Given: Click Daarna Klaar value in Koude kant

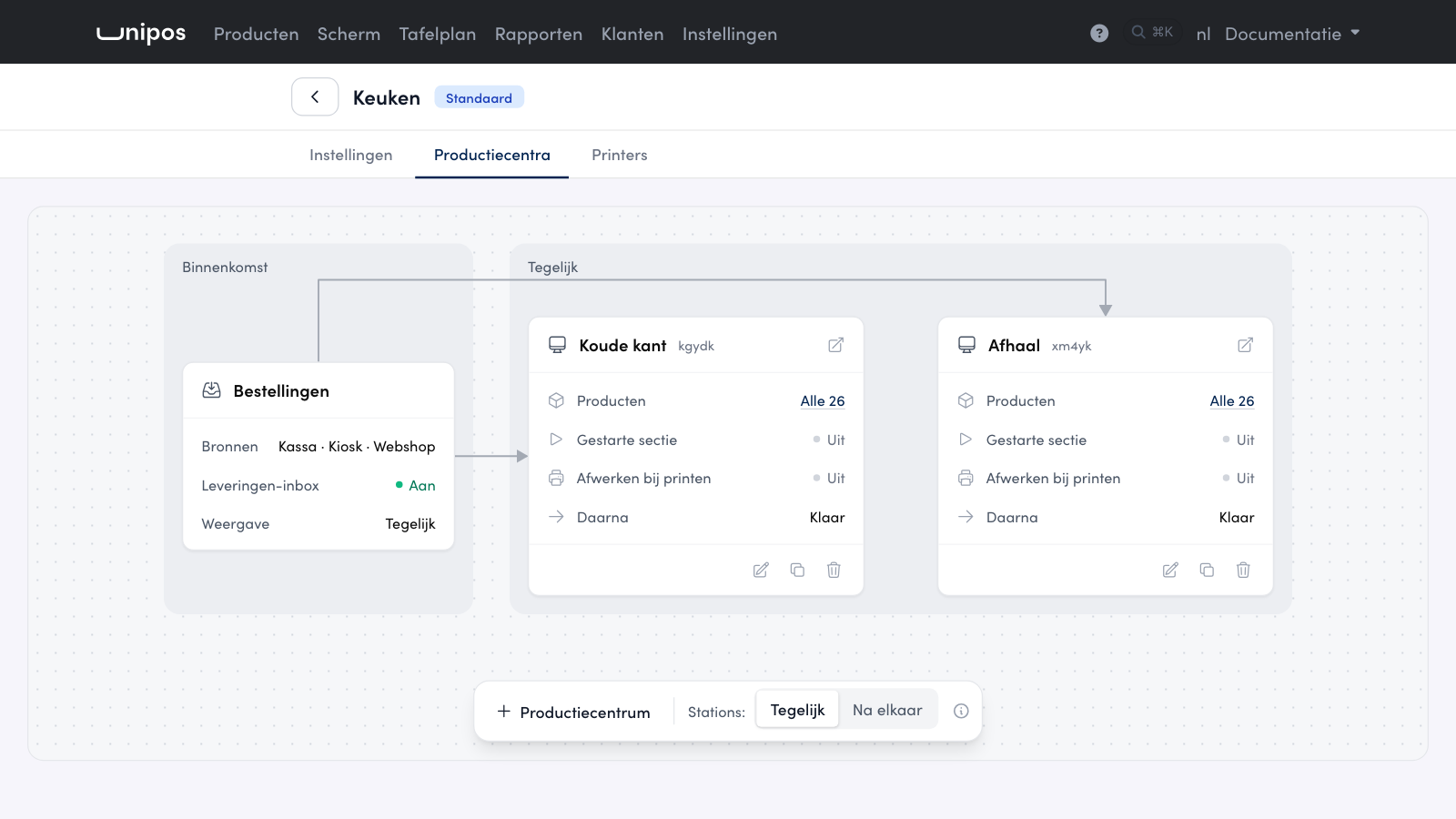Looking at the screenshot, I should [827, 518].
